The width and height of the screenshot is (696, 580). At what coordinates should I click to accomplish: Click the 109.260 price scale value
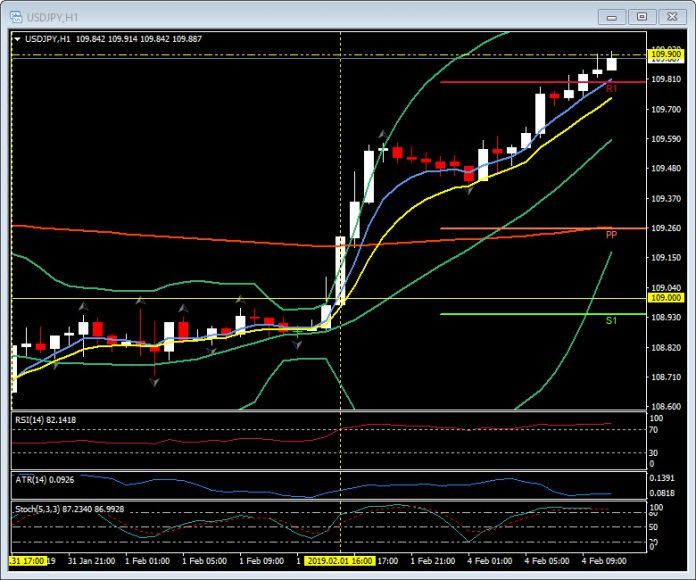pos(665,228)
